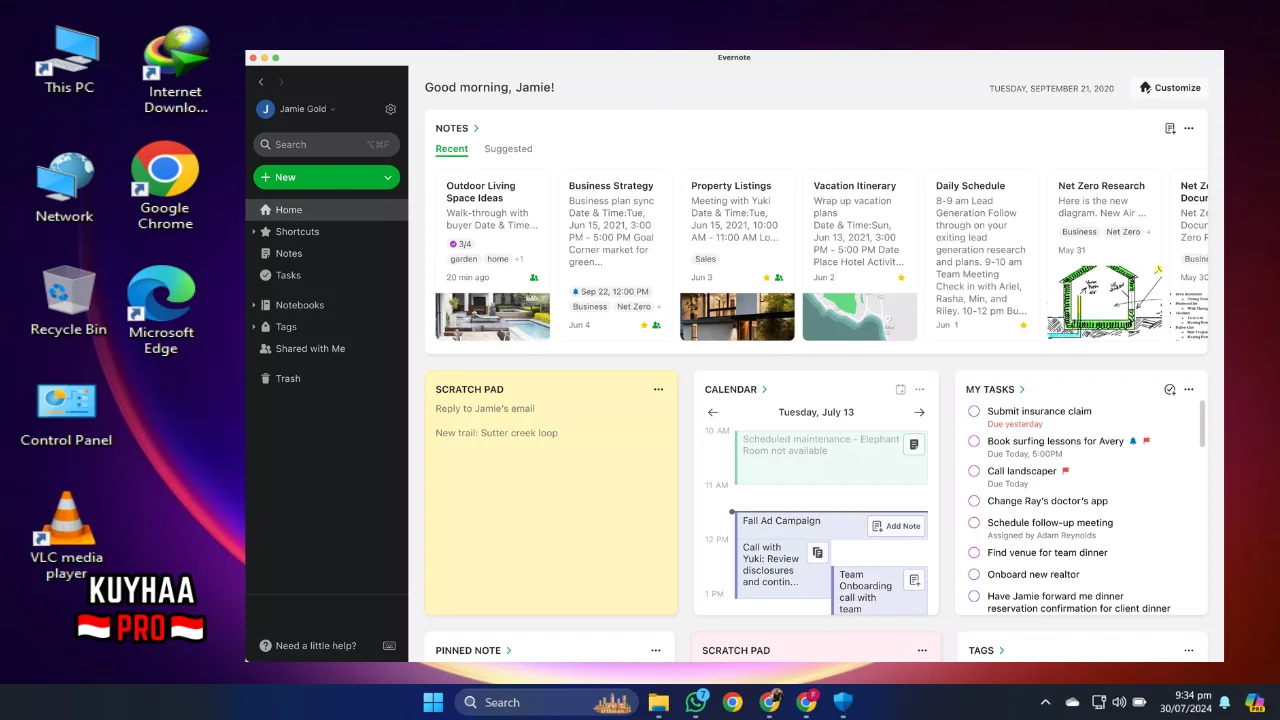Check Find venue for team dinner
1280x720 pixels.
coord(974,553)
